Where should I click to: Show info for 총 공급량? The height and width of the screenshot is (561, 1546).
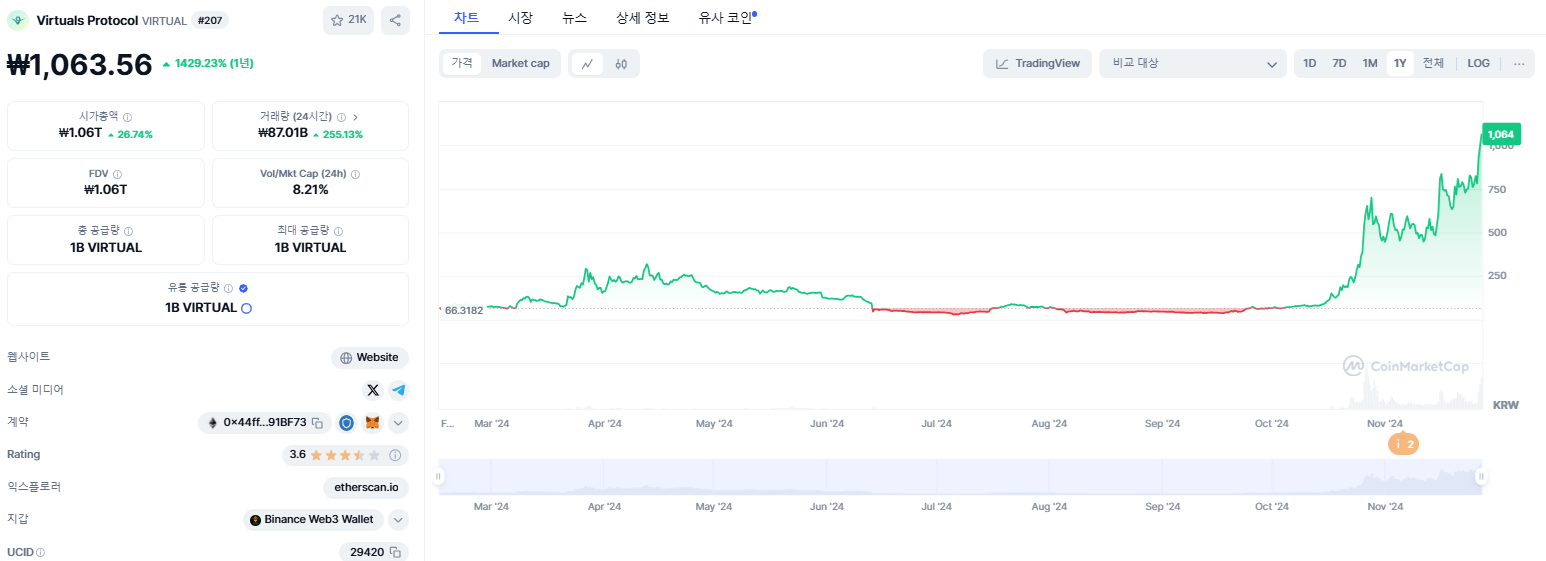point(128,231)
